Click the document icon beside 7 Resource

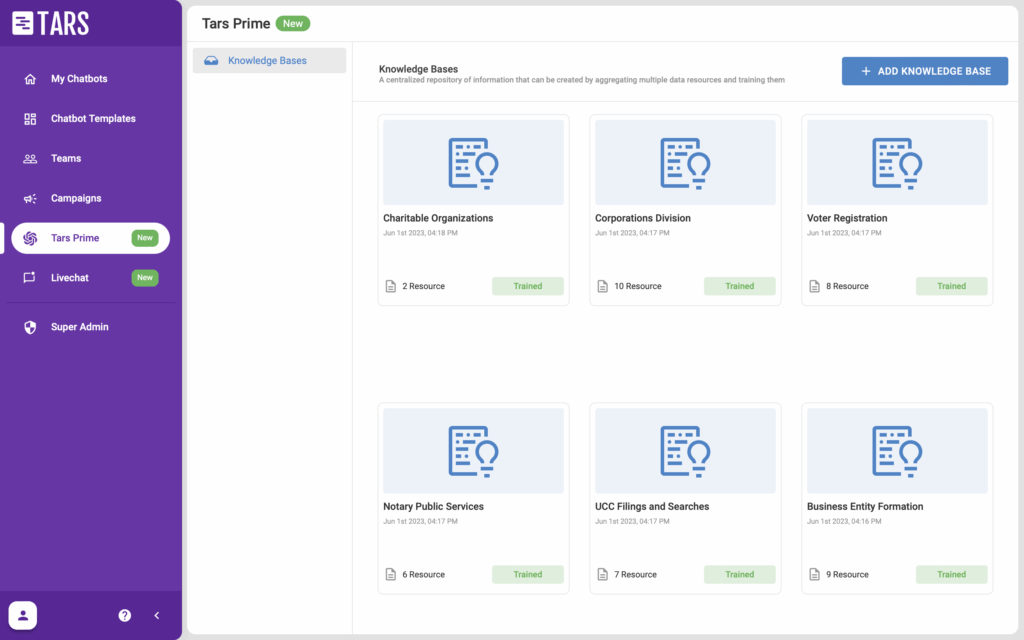click(602, 574)
